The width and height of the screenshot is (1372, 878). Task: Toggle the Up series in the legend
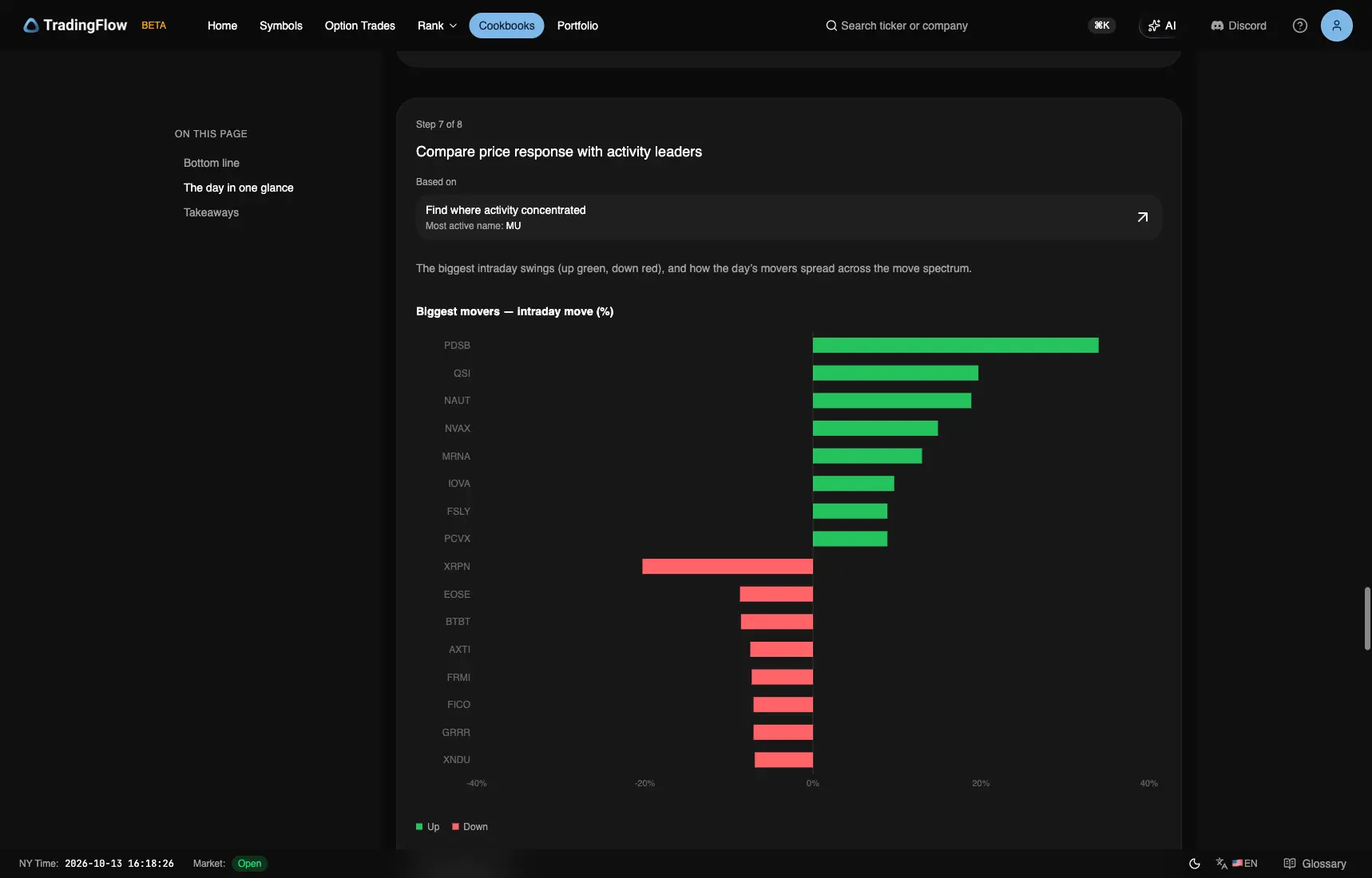428,827
